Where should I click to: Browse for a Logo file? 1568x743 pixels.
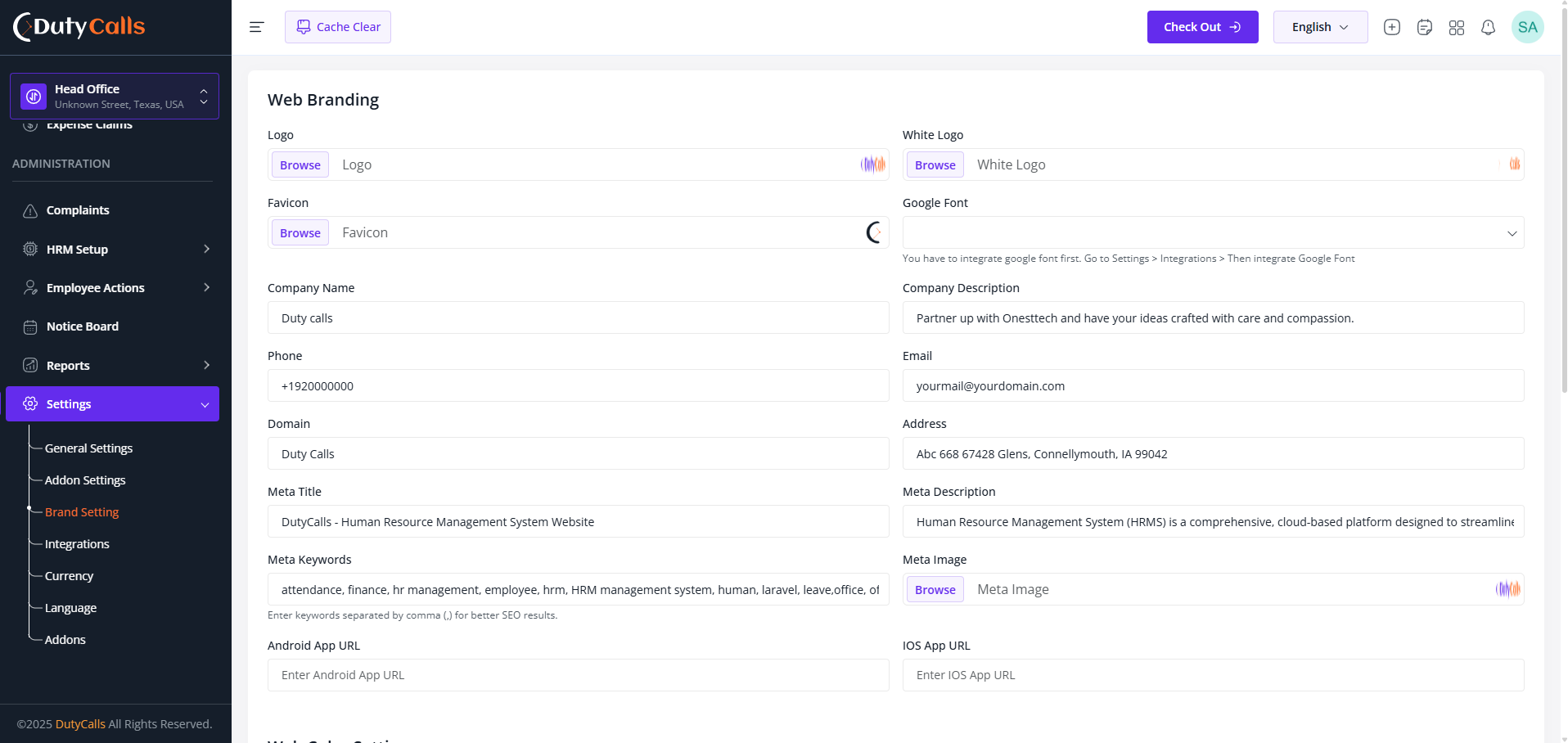300,164
